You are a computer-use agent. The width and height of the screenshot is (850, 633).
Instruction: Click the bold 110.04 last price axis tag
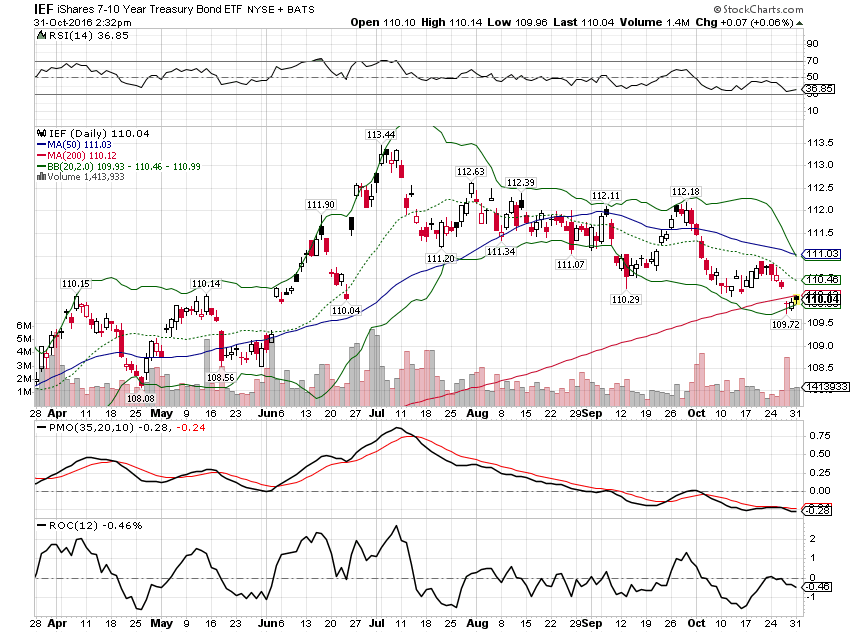coord(822,299)
